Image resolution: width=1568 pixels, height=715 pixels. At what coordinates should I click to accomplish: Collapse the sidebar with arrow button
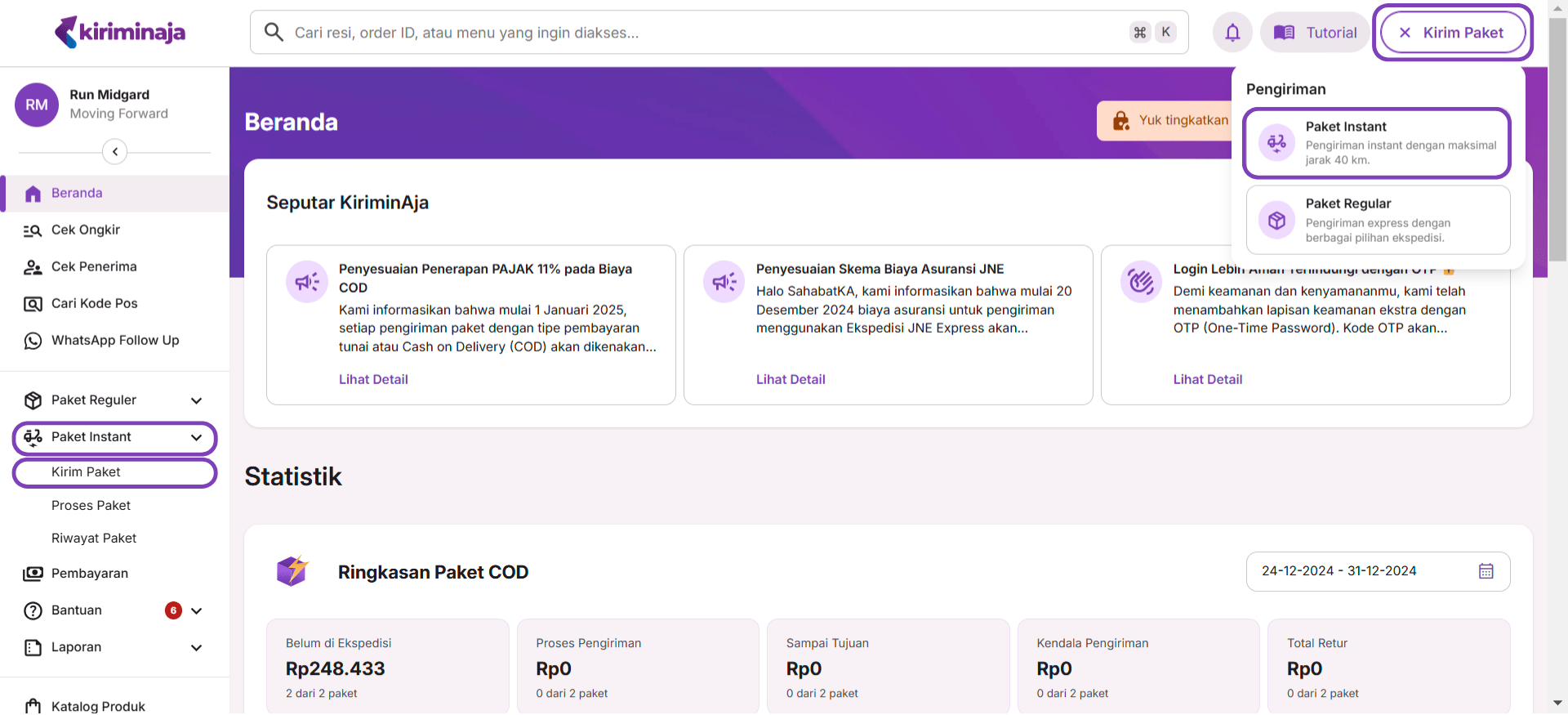(115, 152)
